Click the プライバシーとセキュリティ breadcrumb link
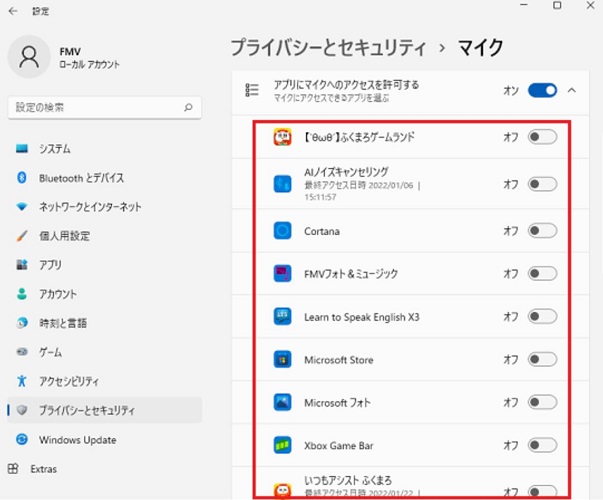Image resolution: width=603 pixels, height=500 pixels. tap(328, 48)
